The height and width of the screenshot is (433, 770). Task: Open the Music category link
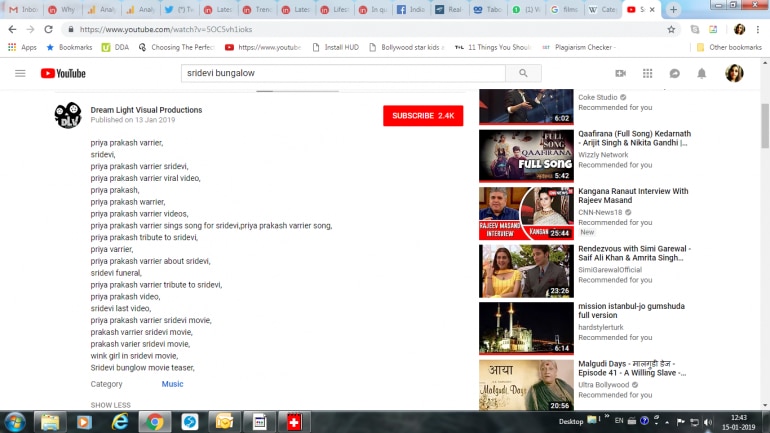172,384
